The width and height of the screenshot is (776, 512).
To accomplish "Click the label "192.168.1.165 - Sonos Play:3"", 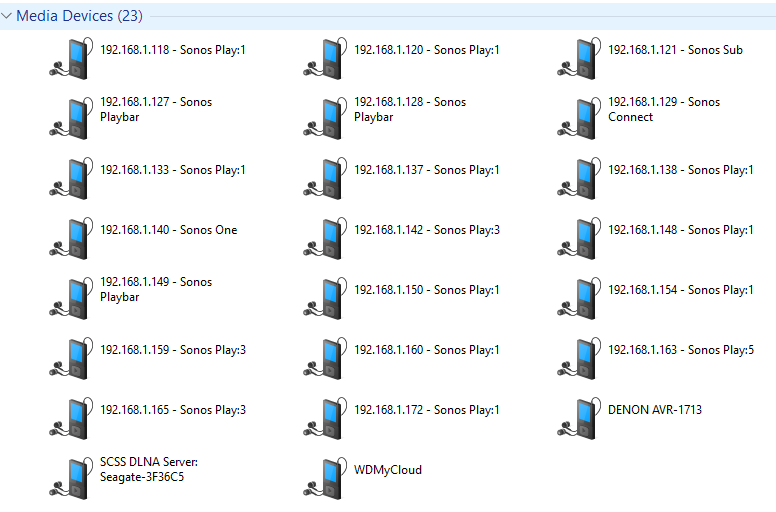I will click(173, 410).
